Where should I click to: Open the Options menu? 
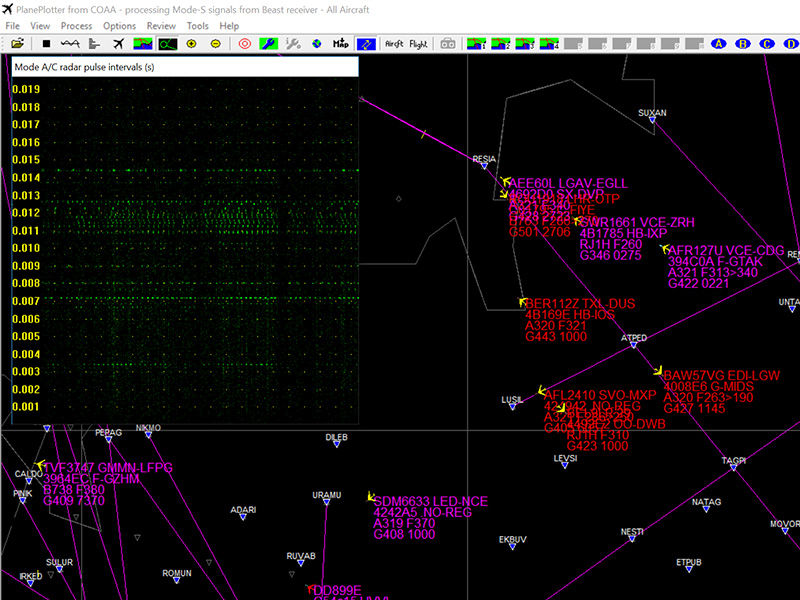pos(119,26)
